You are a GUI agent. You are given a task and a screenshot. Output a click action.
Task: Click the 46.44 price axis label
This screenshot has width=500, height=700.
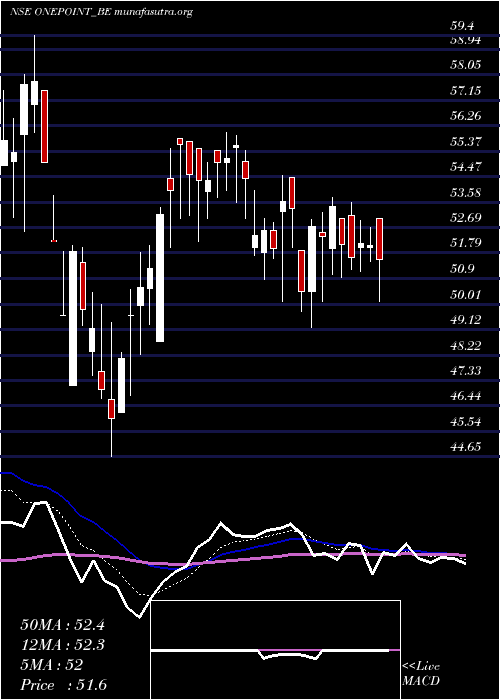[x=466, y=396]
